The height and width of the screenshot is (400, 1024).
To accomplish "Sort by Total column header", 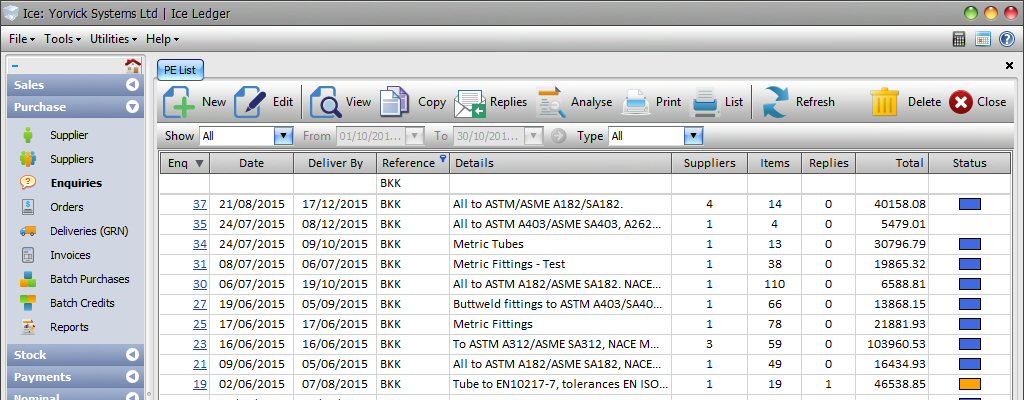I will click(x=892, y=163).
